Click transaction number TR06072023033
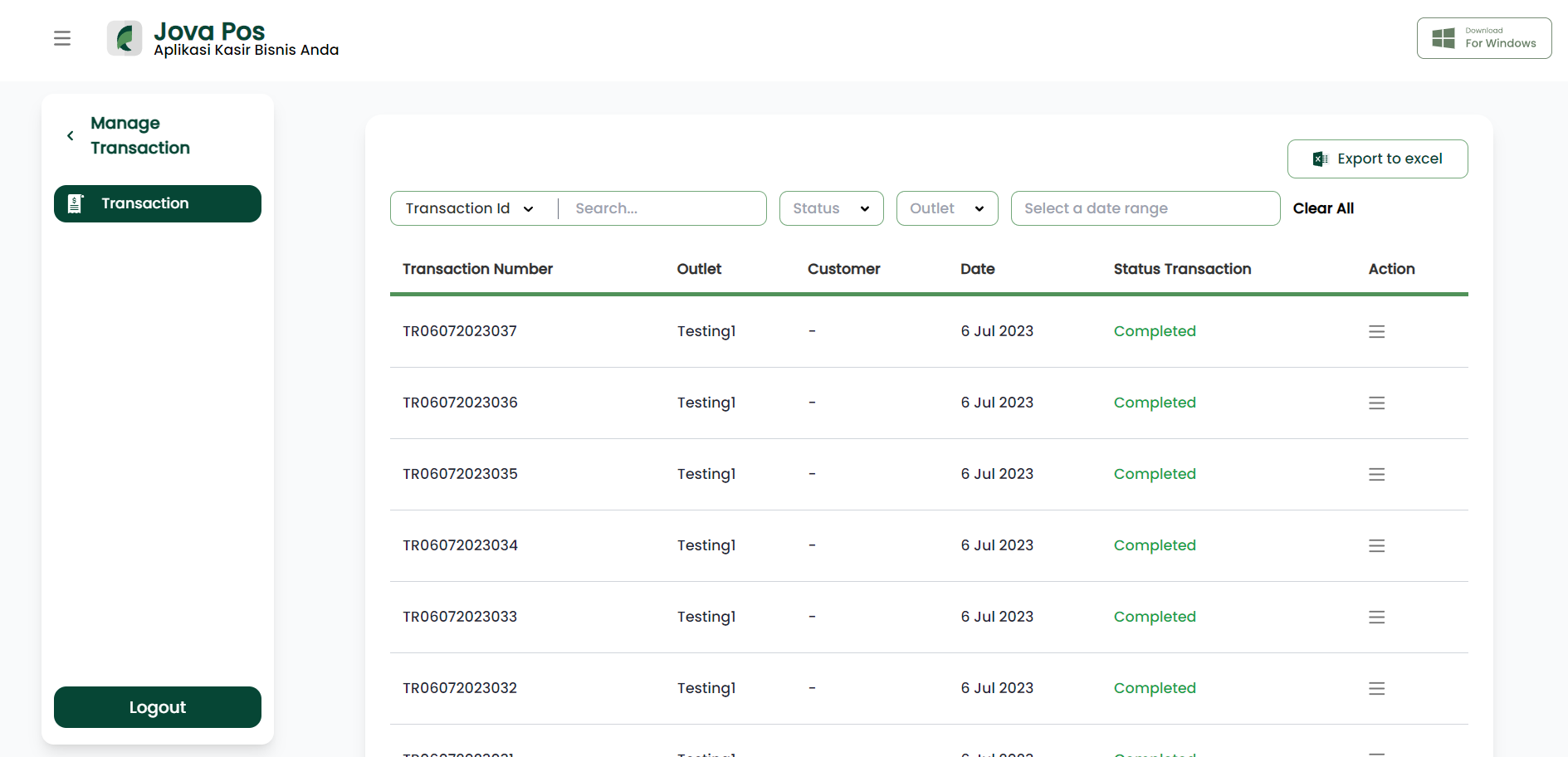The image size is (1568, 757). tap(460, 617)
